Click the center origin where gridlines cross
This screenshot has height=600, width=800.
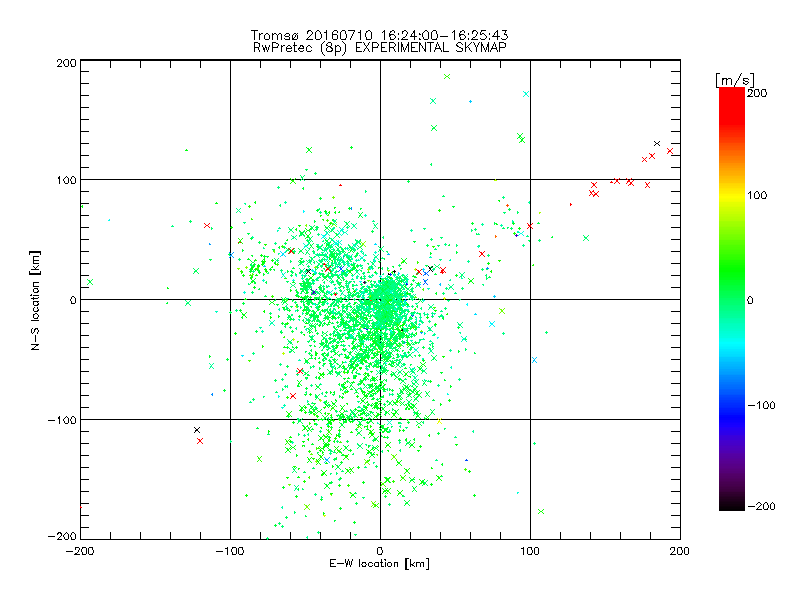pos(380,299)
